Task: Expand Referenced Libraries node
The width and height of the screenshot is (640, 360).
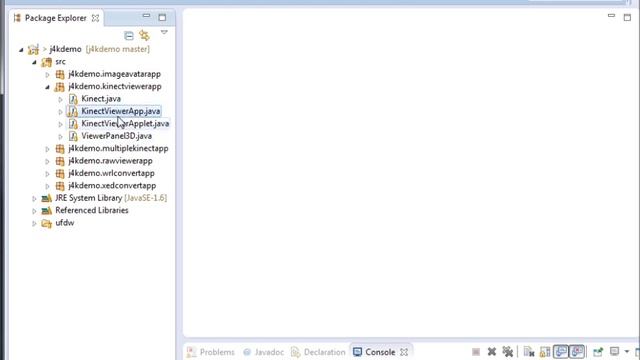Action: tap(34, 211)
